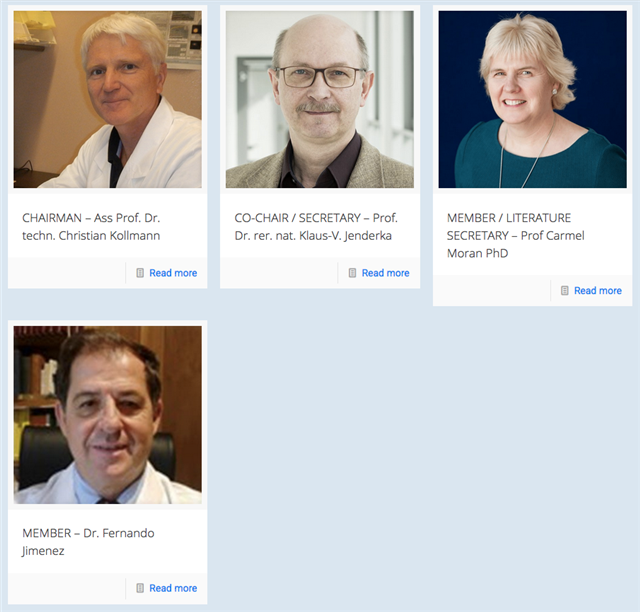The height and width of the screenshot is (612, 640).
Task: Click document icon beside Carmel Moran's Read more
Action: pyautogui.click(x=564, y=290)
